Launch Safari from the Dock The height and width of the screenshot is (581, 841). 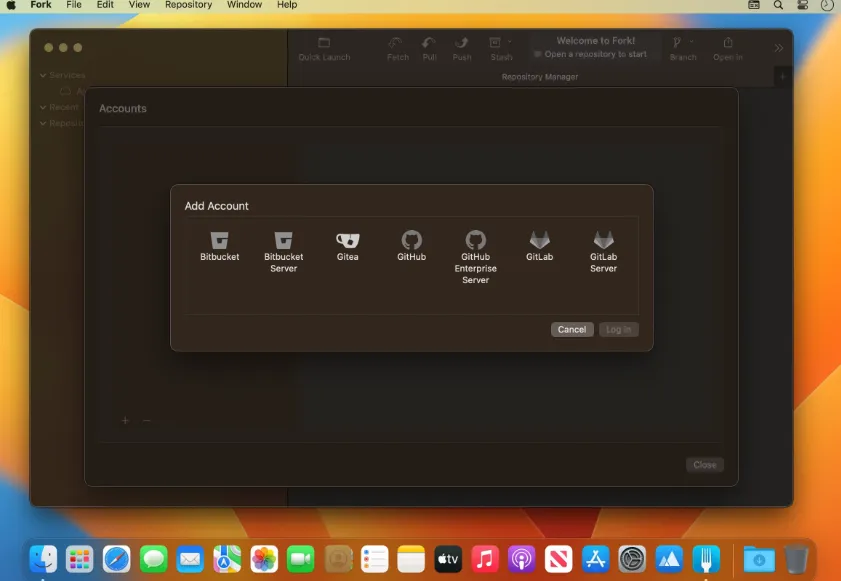(x=116, y=559)
